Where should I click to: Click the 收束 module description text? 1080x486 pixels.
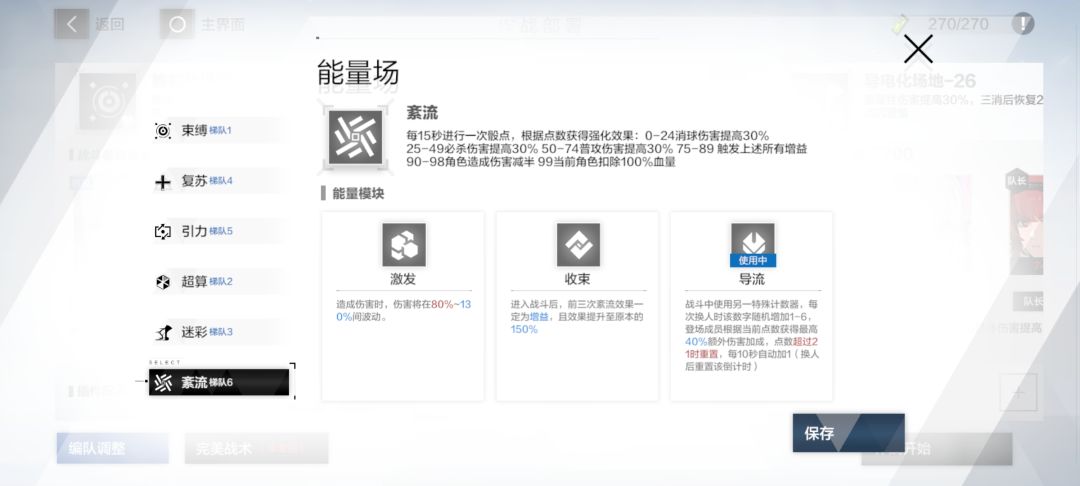577,317
